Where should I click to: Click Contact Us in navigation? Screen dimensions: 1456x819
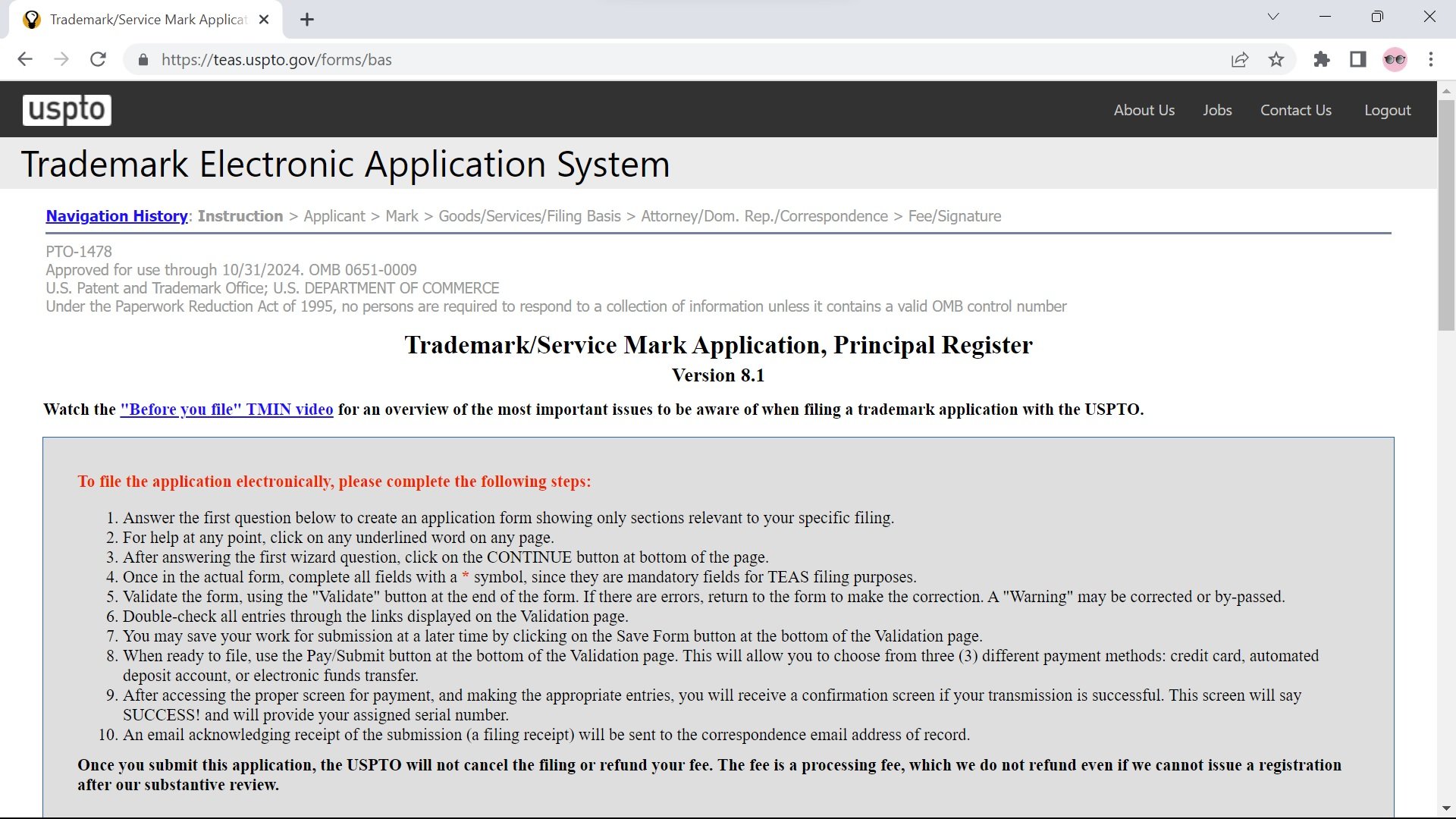[1295, 110]
